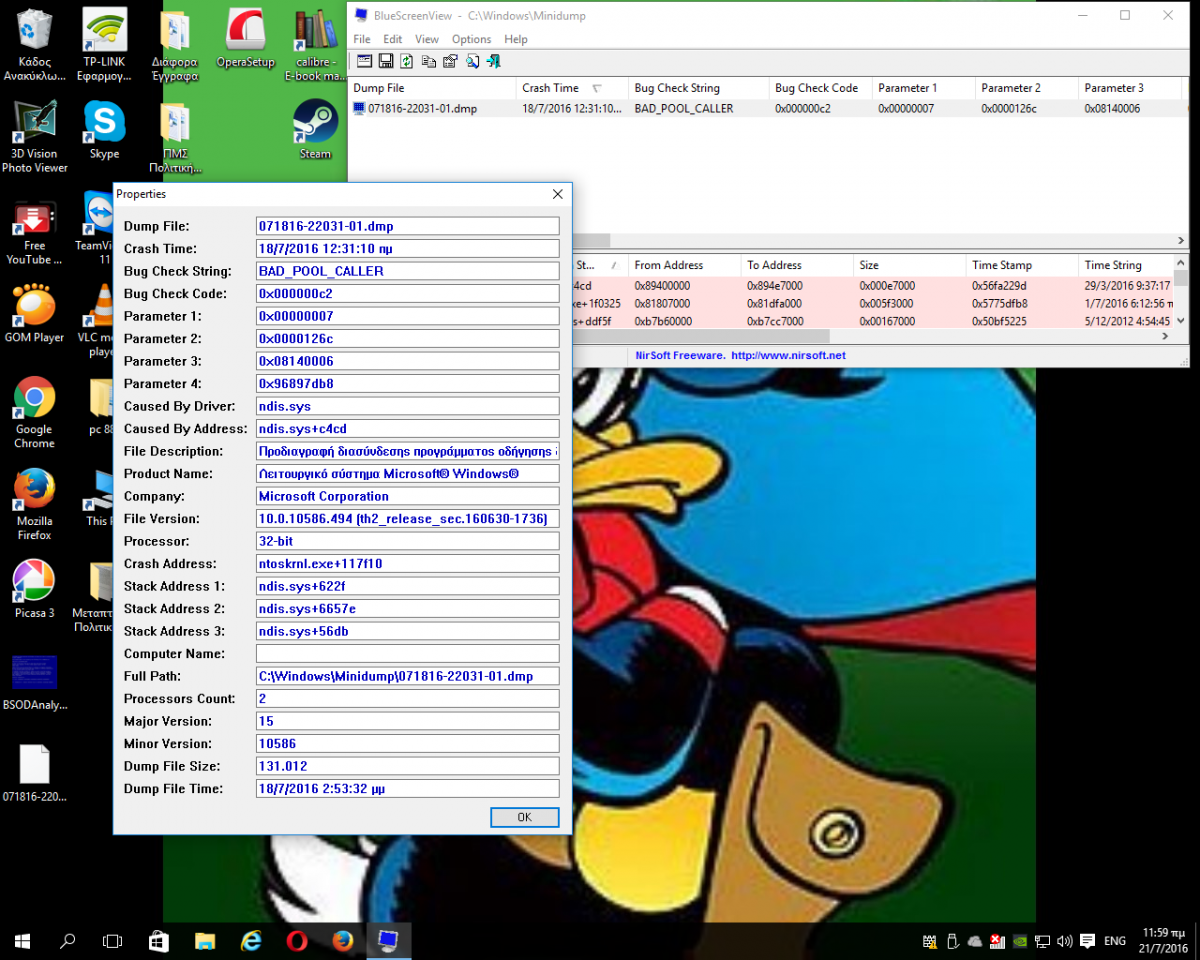Image resolution: width=1200 pixels, height=960 pixels.
Task: Close the Properties dialog with X
Action: click(557, 194)
